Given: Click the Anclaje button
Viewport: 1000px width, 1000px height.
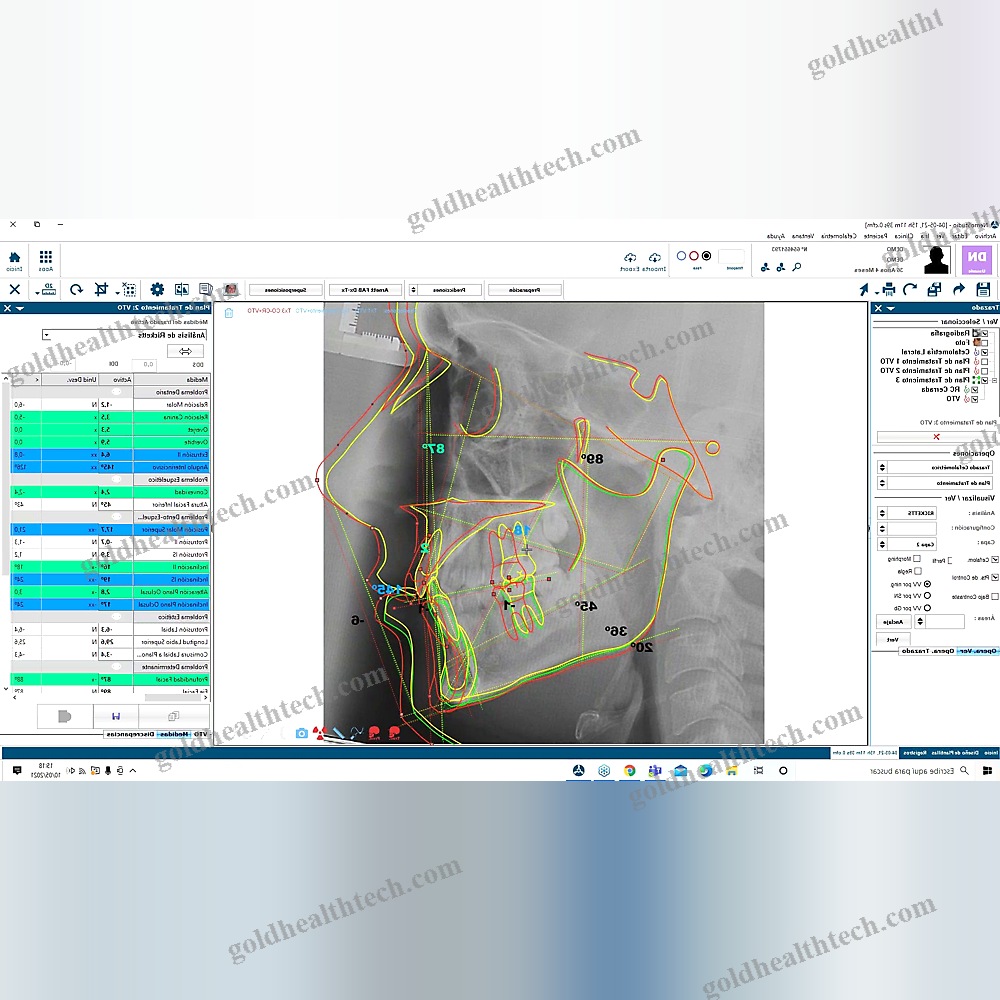Looking at the screenshot, I should pos(894,622).
